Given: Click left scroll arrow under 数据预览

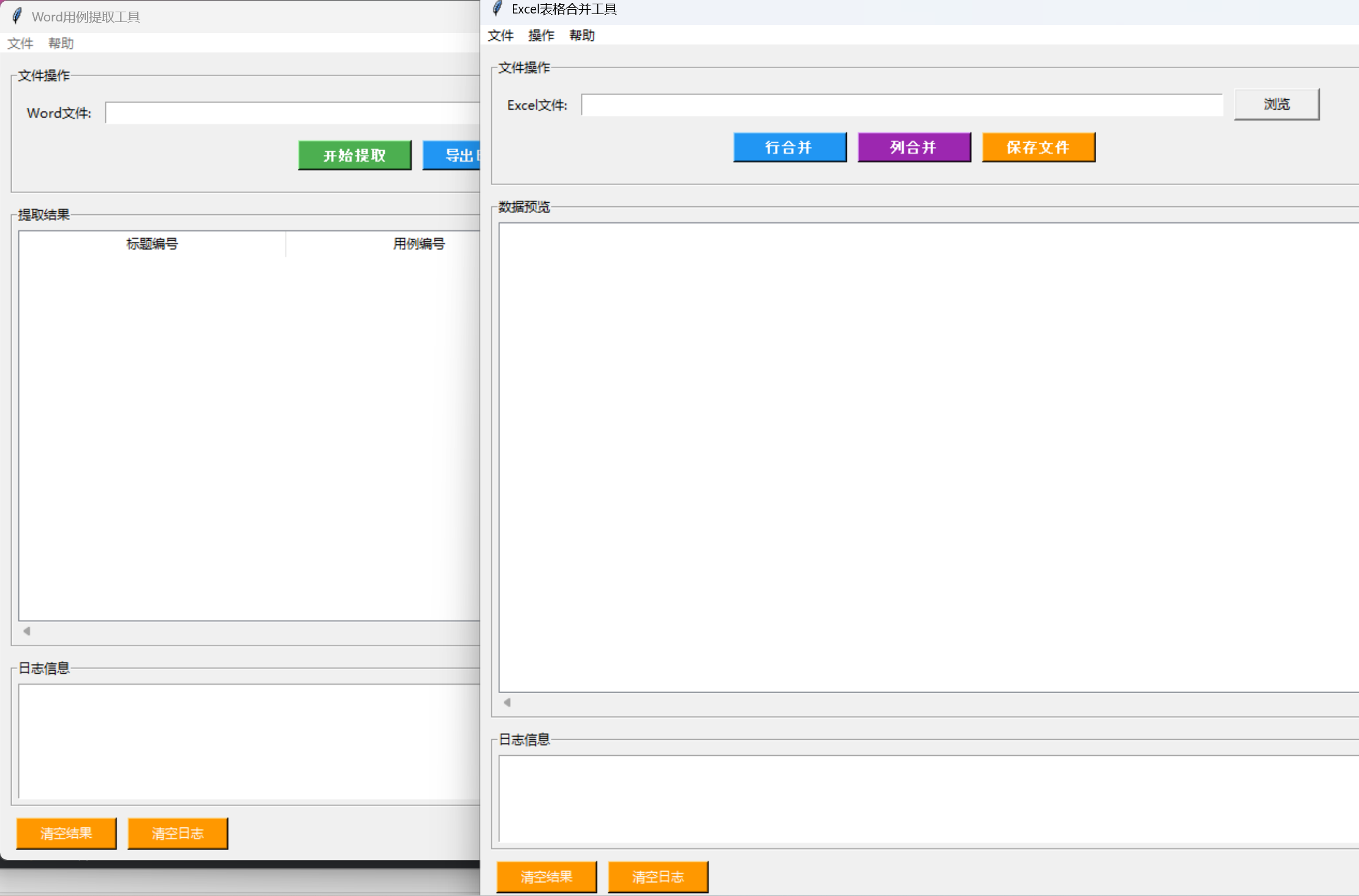Looking at the screenshot, I should pyautogui.click(x=507, y=702).
